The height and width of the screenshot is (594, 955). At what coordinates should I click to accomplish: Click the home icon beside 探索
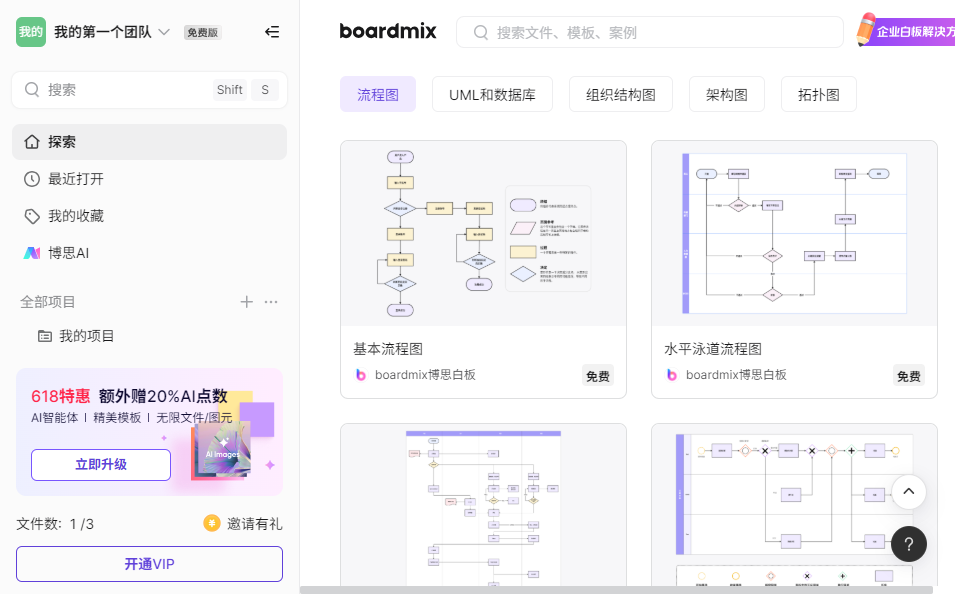[x=32, y=142]
